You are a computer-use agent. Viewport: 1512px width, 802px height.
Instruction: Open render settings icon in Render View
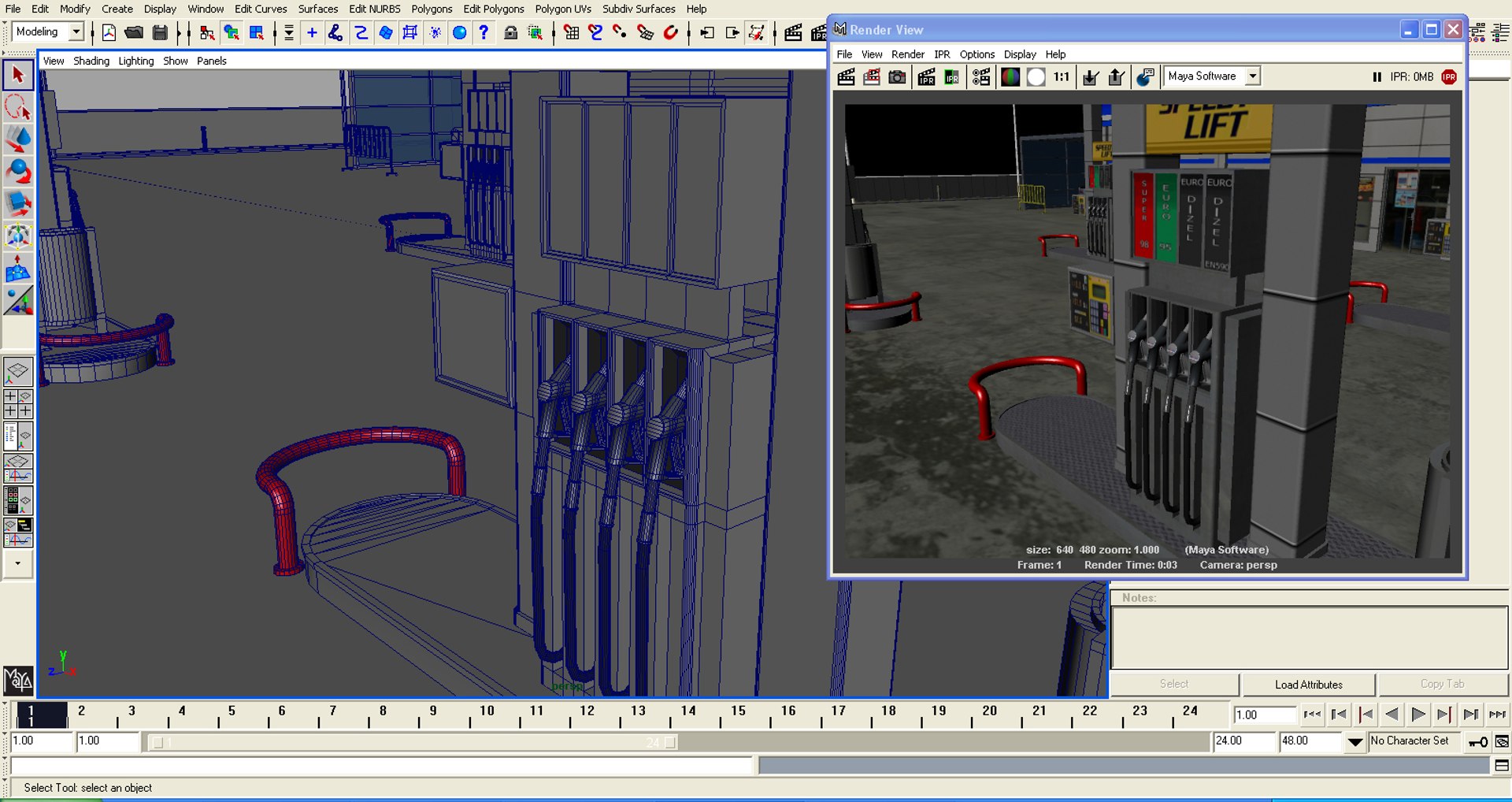981,76
